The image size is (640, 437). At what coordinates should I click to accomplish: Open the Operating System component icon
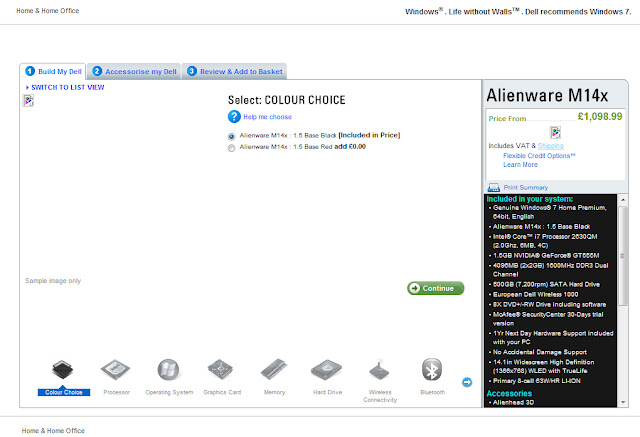pos(168,370)
